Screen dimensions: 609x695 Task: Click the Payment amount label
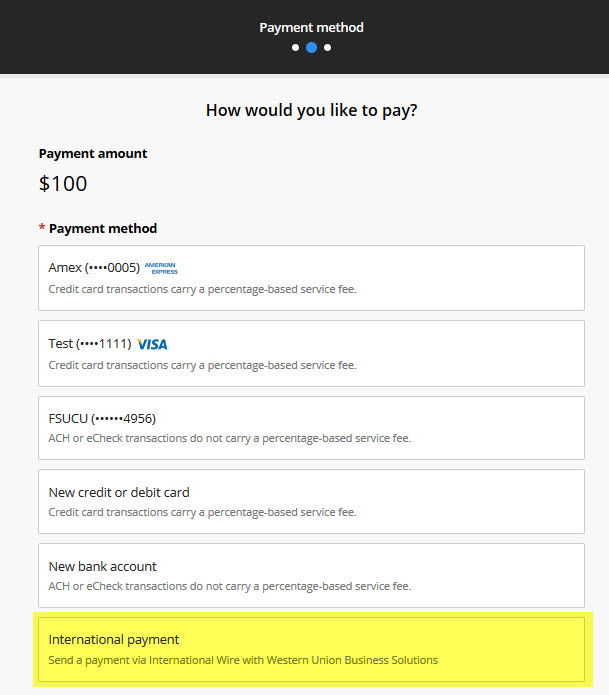[x=93, y=154]
